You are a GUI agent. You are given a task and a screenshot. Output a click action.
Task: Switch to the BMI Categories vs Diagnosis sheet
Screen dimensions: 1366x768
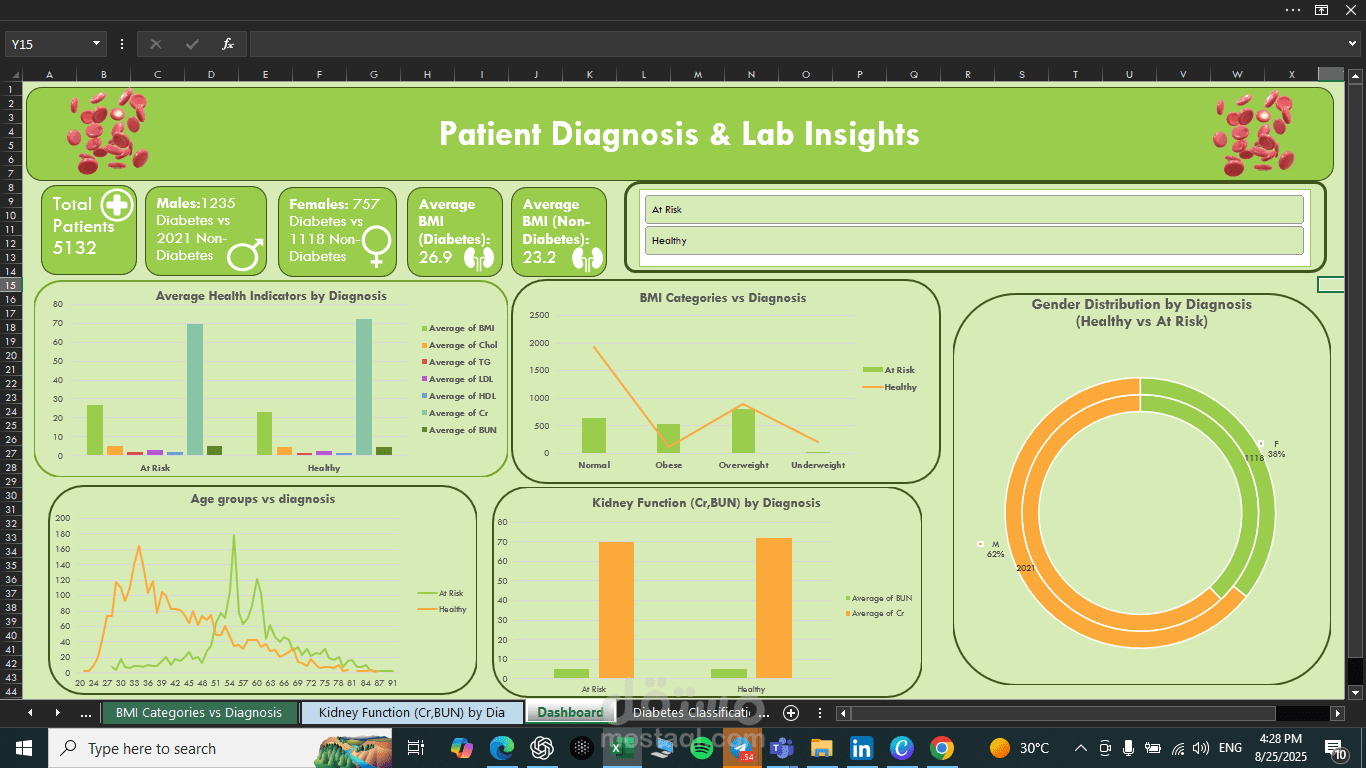pos(200,712)
